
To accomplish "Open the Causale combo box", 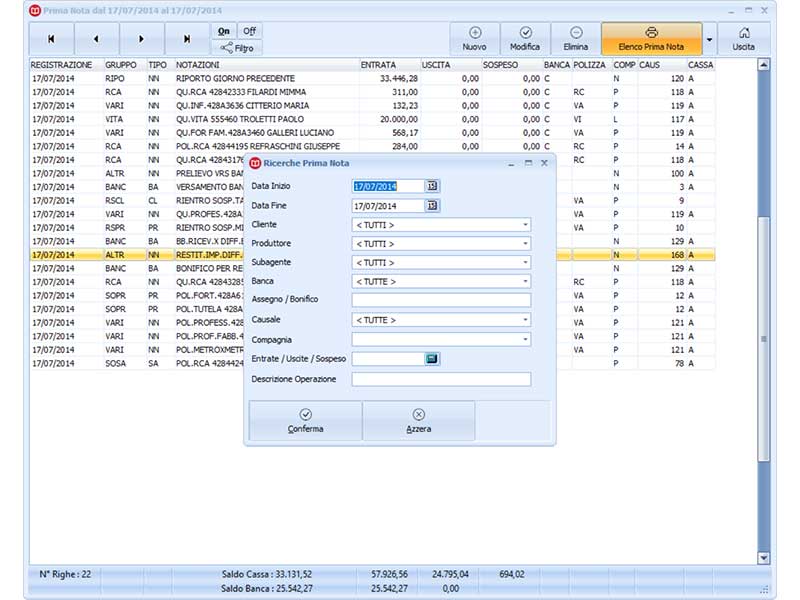I will (525, 320).
